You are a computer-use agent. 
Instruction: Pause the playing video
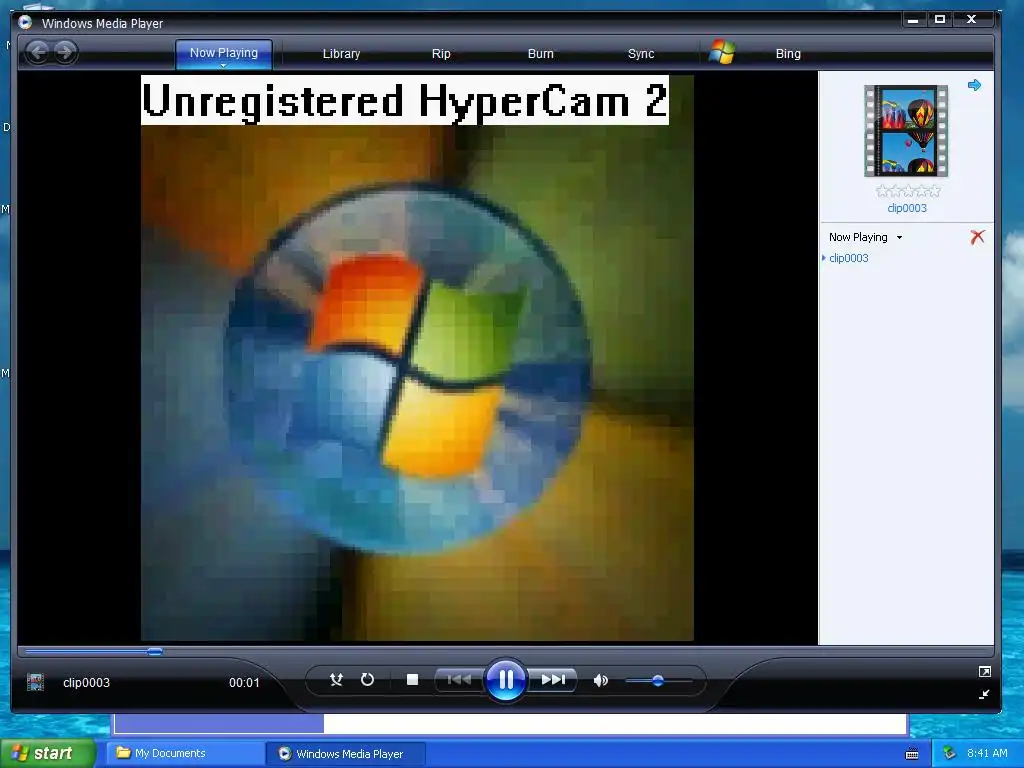coord(505,680)
